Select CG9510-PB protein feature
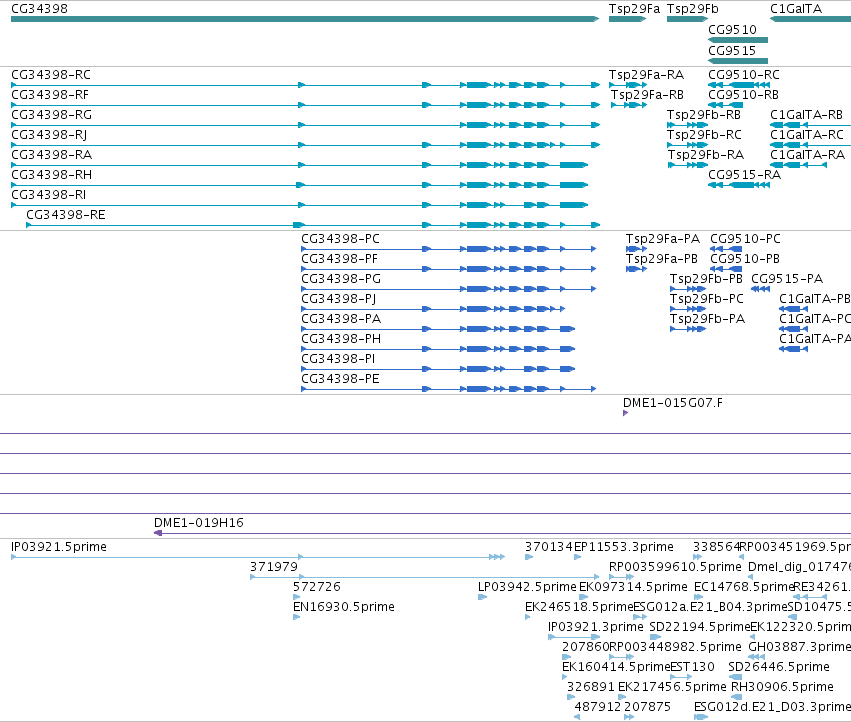 [726, 269]
